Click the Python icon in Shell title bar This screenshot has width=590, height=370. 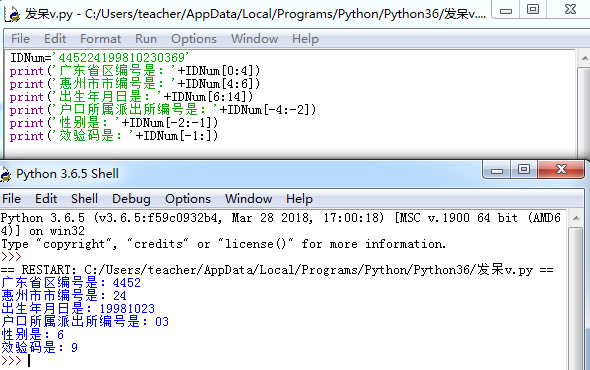coord(5,174)
